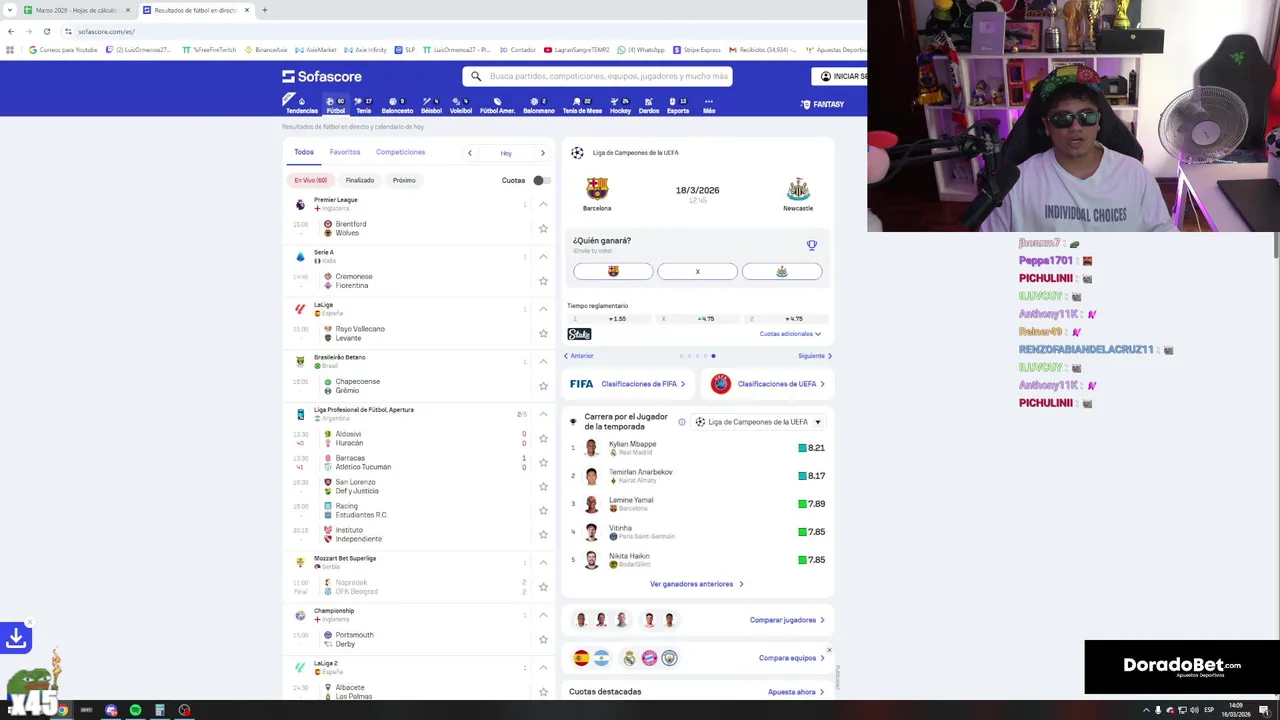The height and width of the screenshot is (720, 1280).
Task: Select the Fútbol sport icon
Action: (335, 105)
